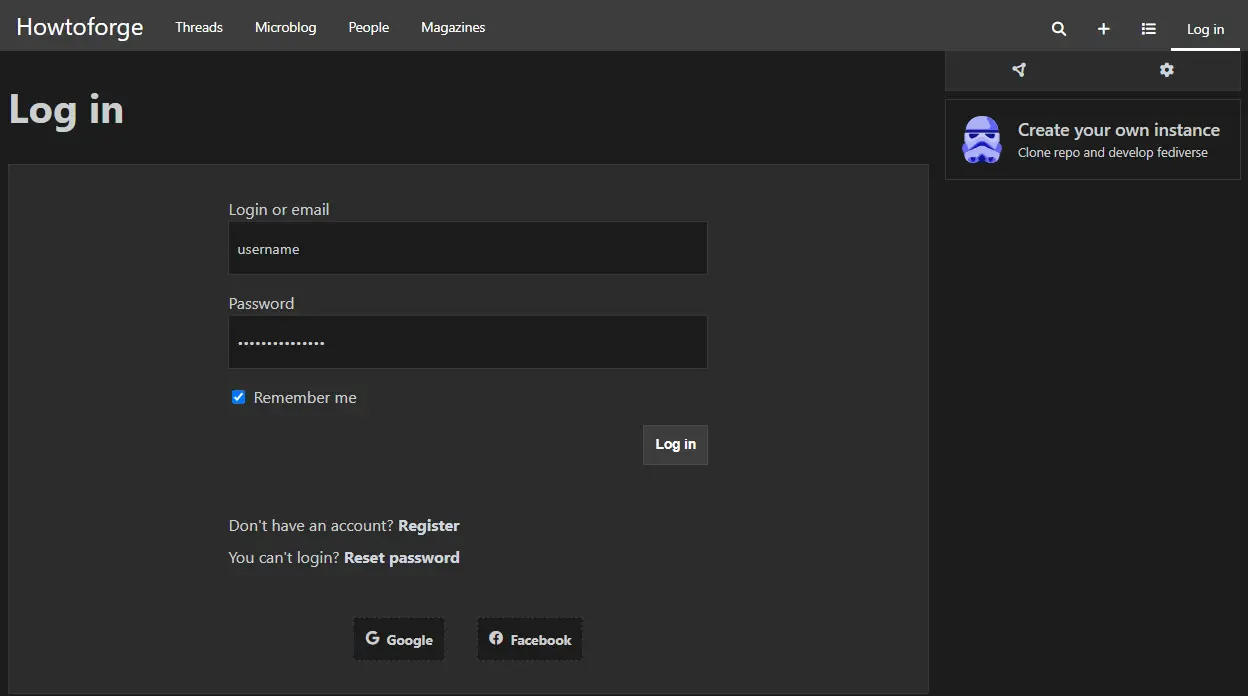Image resolution: width=1248 pixels, height=696 pixels.
Task: Open the list view icon
Action: [x=1148, y=29]
